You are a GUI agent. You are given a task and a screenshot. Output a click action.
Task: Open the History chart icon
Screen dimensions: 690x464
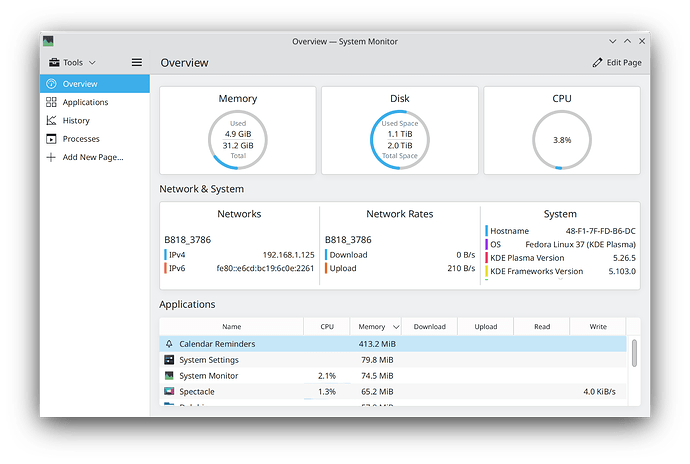[51, 120]
